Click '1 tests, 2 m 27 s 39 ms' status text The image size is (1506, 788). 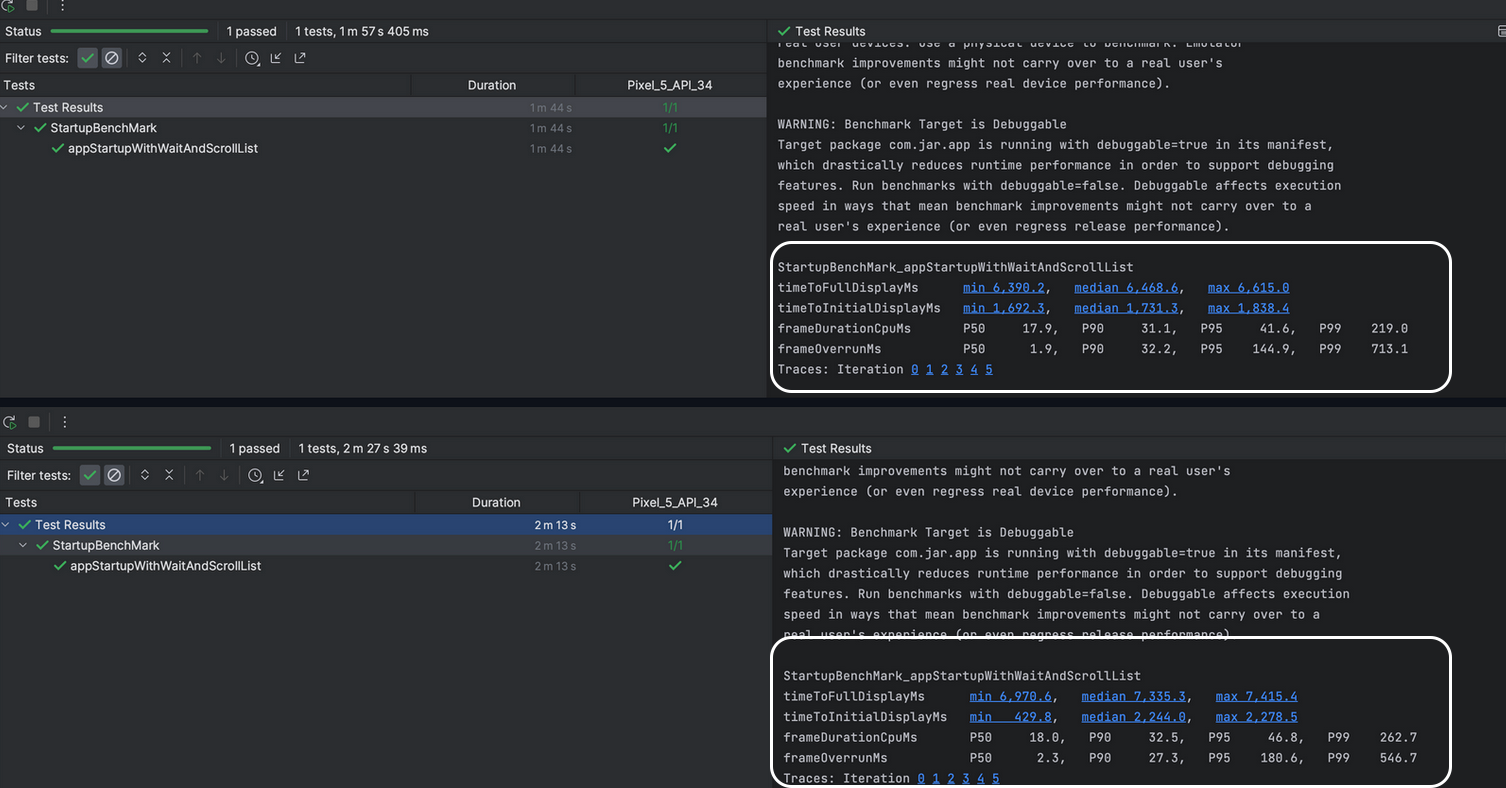coord(363,449)
